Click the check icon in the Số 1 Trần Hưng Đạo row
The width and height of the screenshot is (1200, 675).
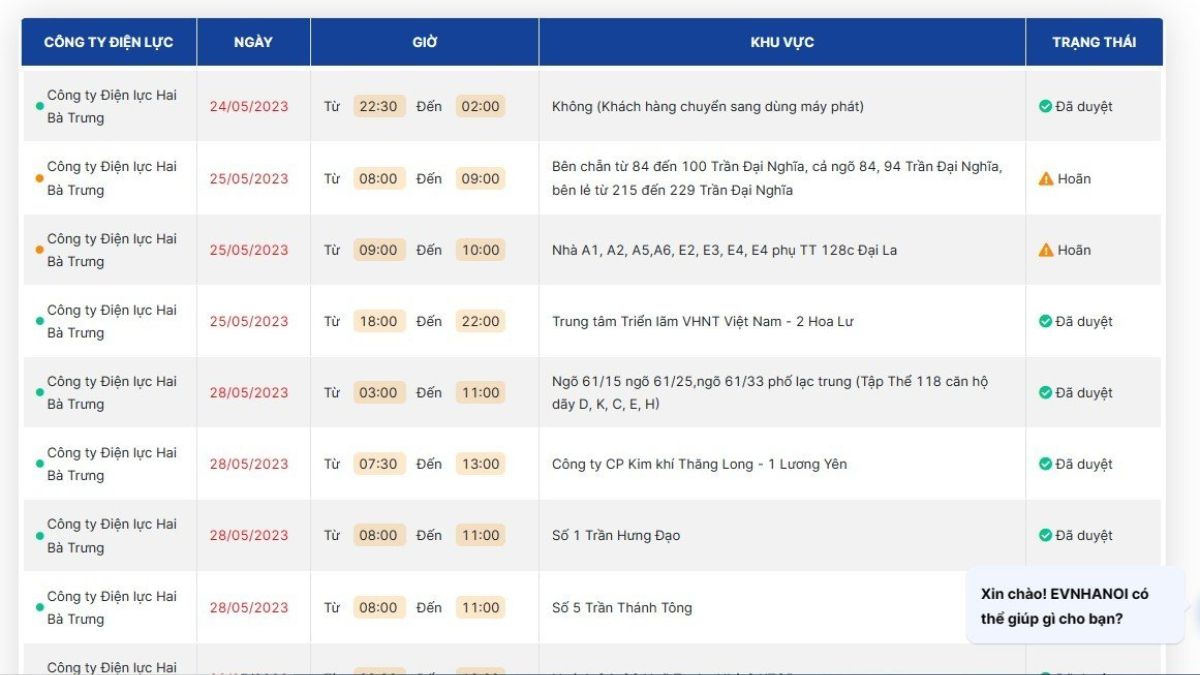click(x=1045, y=535)
